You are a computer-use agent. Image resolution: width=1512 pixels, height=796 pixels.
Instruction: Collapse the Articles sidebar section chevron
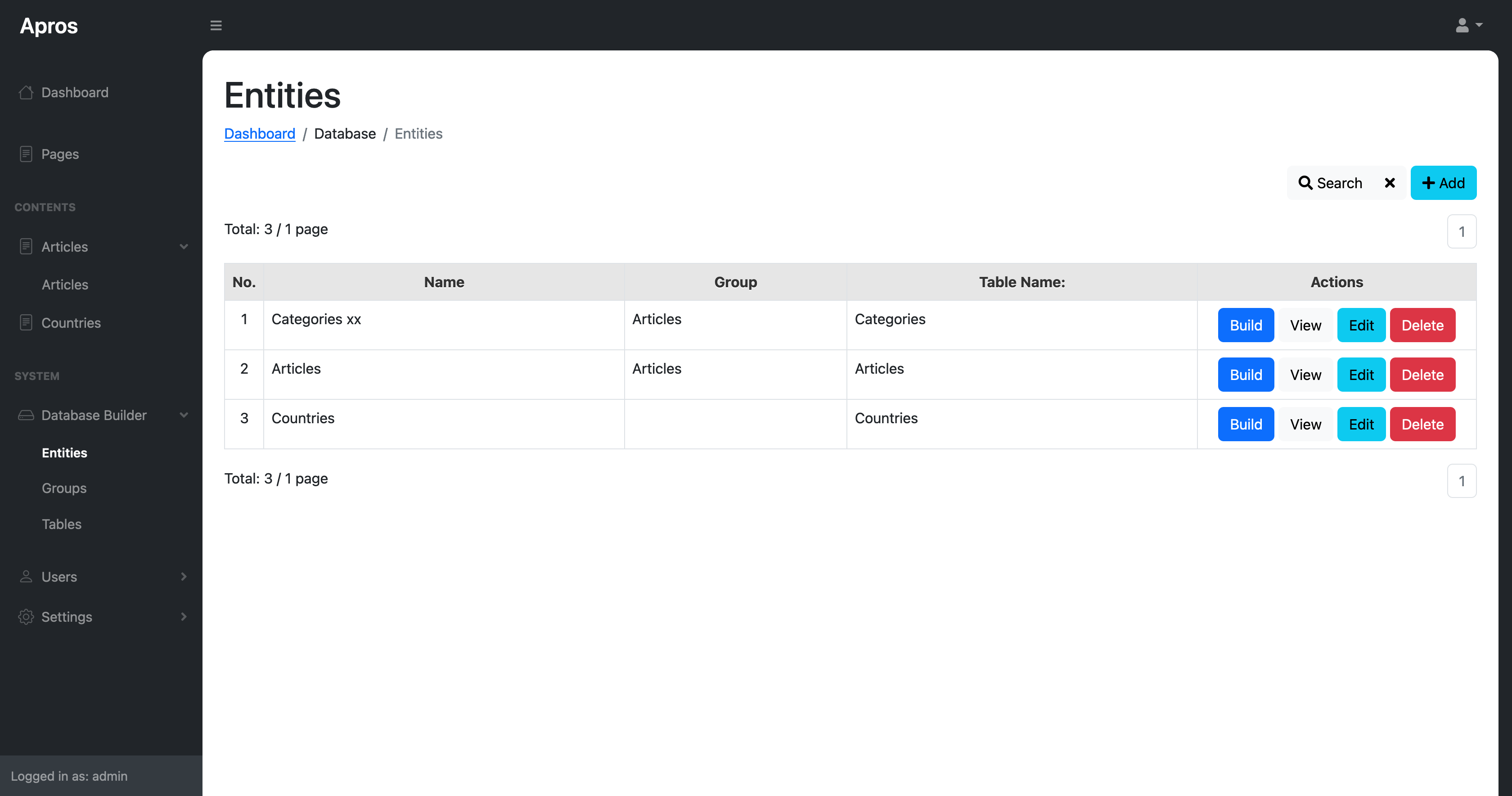click(184, 247)
